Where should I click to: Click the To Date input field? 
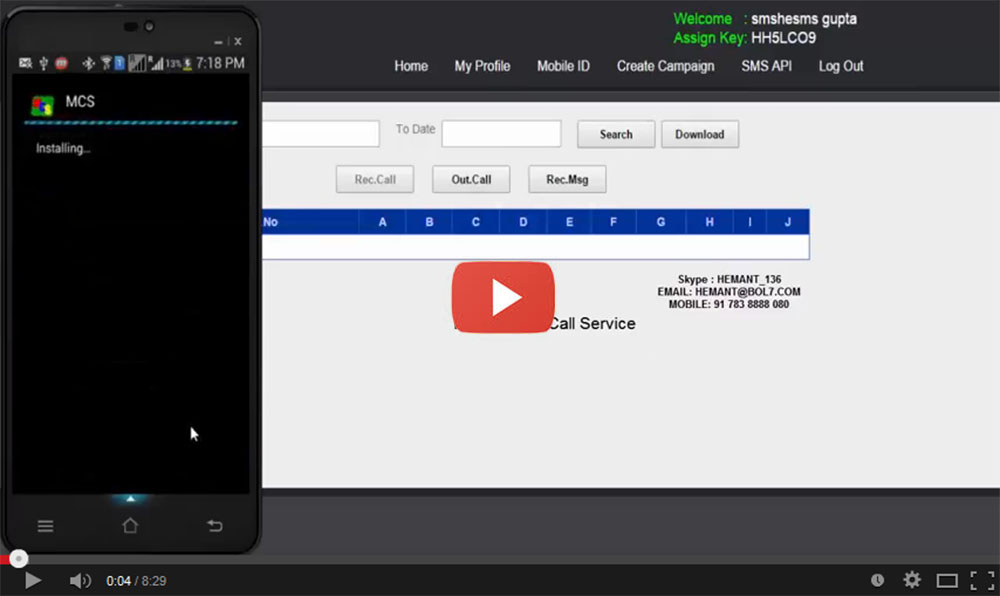click(x=501, y=134)
